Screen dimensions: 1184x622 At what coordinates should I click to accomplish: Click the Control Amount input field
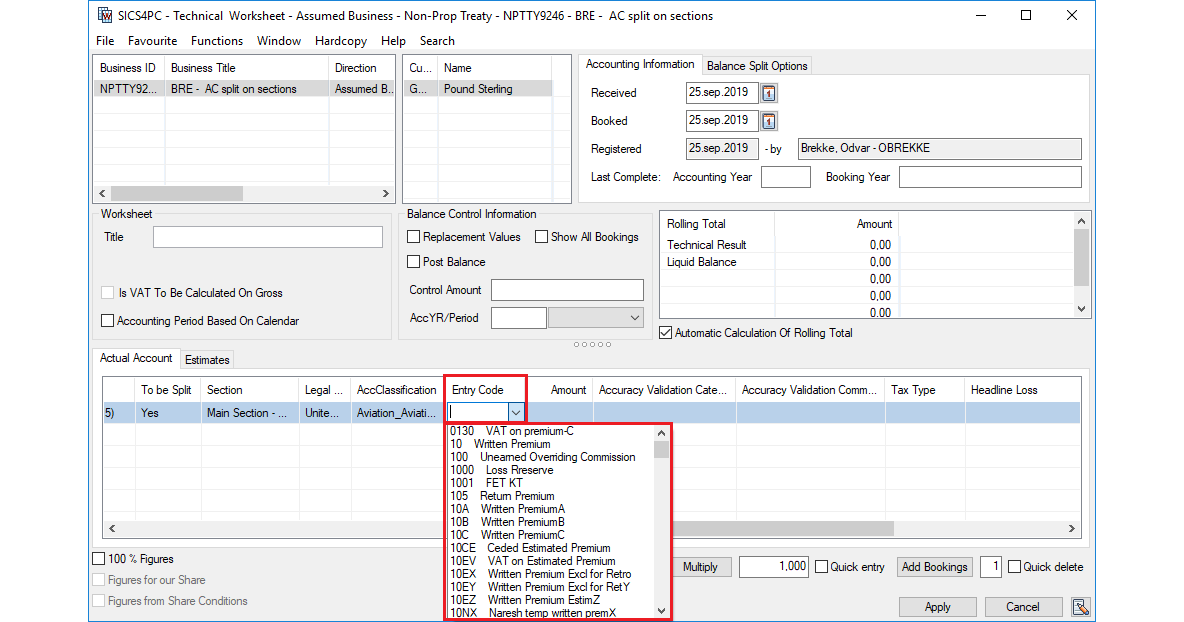567,290
